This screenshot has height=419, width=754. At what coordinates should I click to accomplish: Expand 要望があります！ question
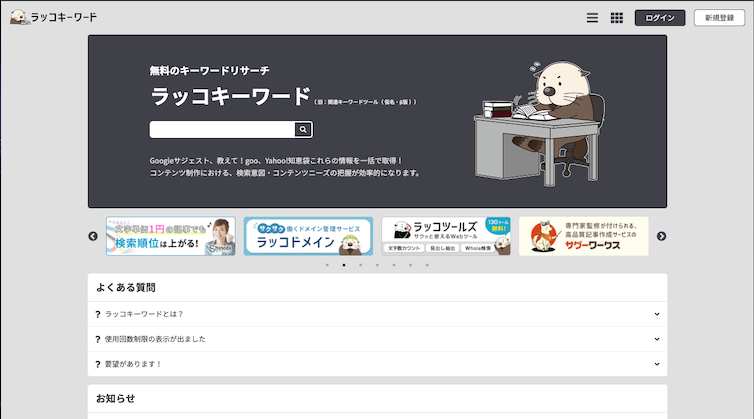pyautogui.click(x=377, y=364)
